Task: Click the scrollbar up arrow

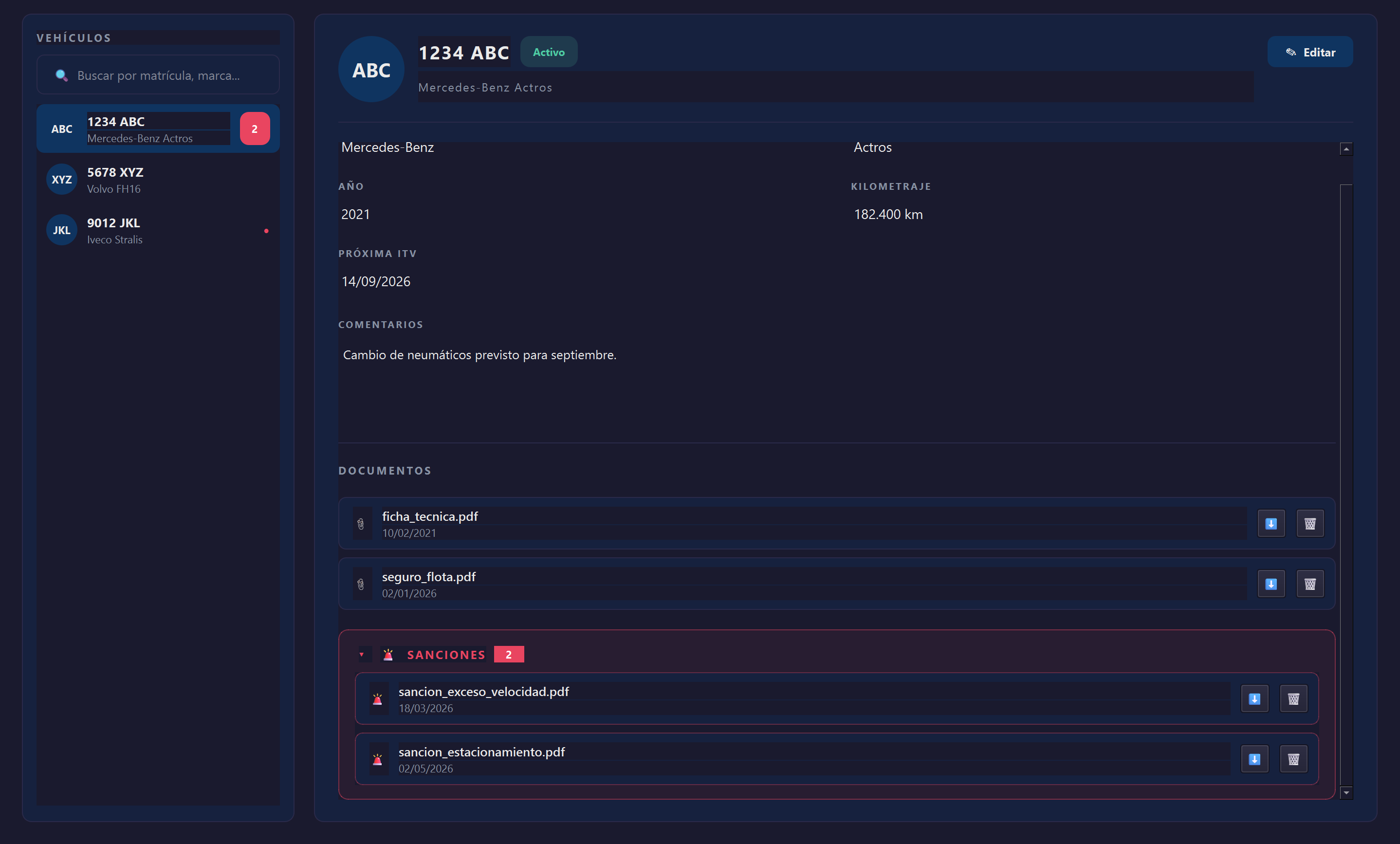Action: click(1346, 149)
